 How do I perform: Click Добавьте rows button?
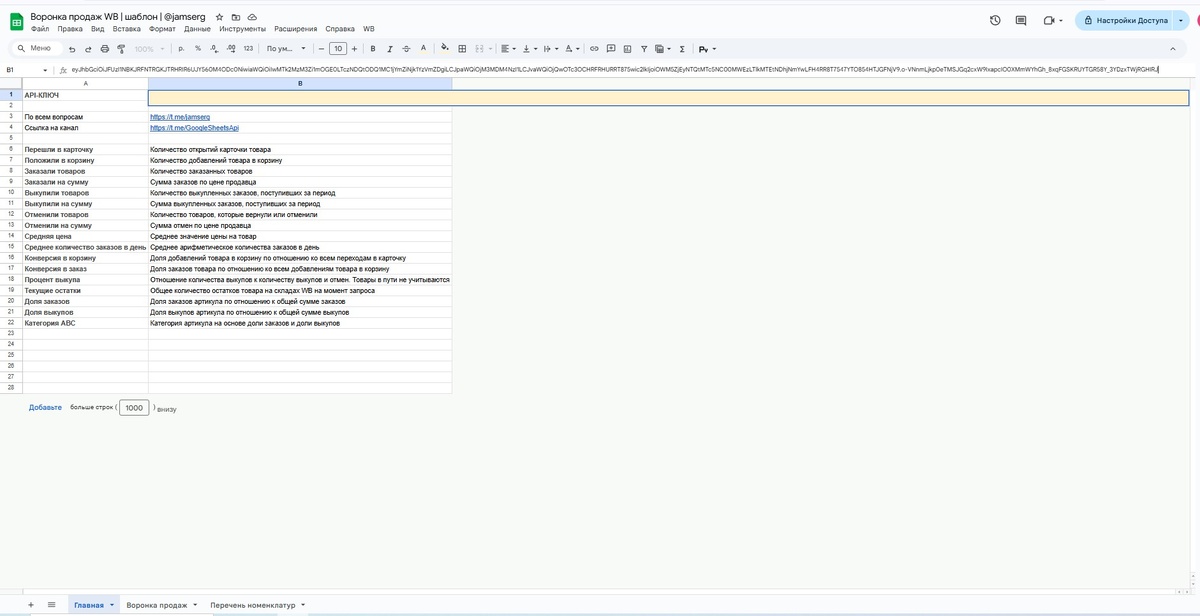click(x=45, y=408)
